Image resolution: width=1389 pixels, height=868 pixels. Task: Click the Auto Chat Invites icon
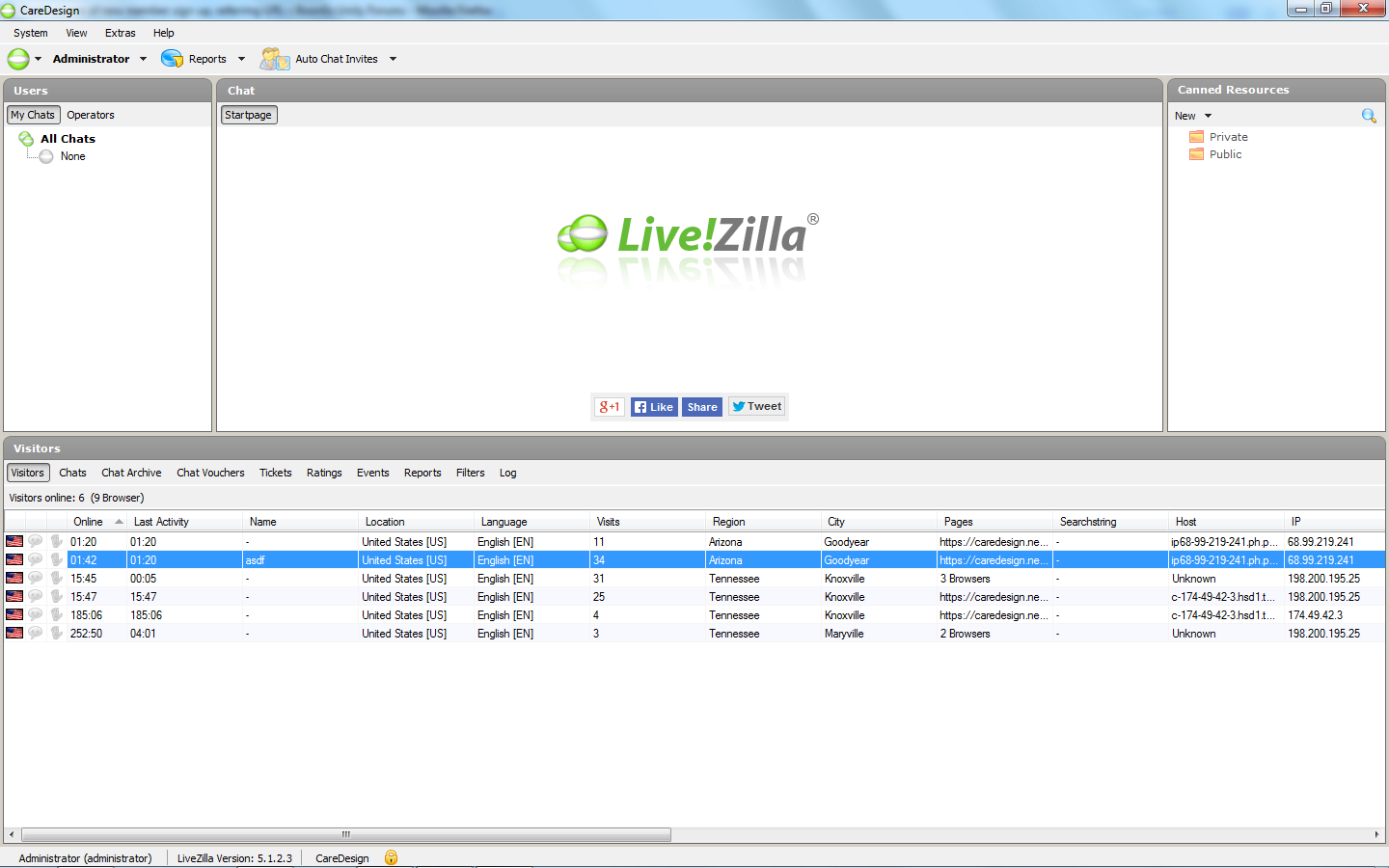pos(275,59)
